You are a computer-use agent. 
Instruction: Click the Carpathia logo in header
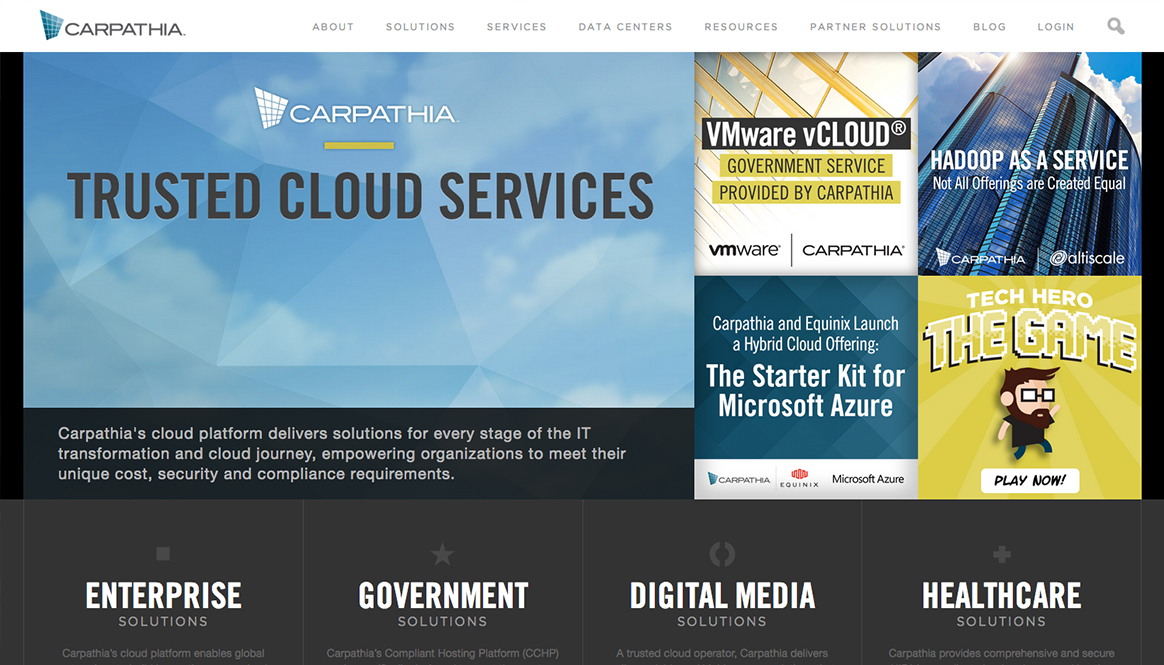pos(112,25)
